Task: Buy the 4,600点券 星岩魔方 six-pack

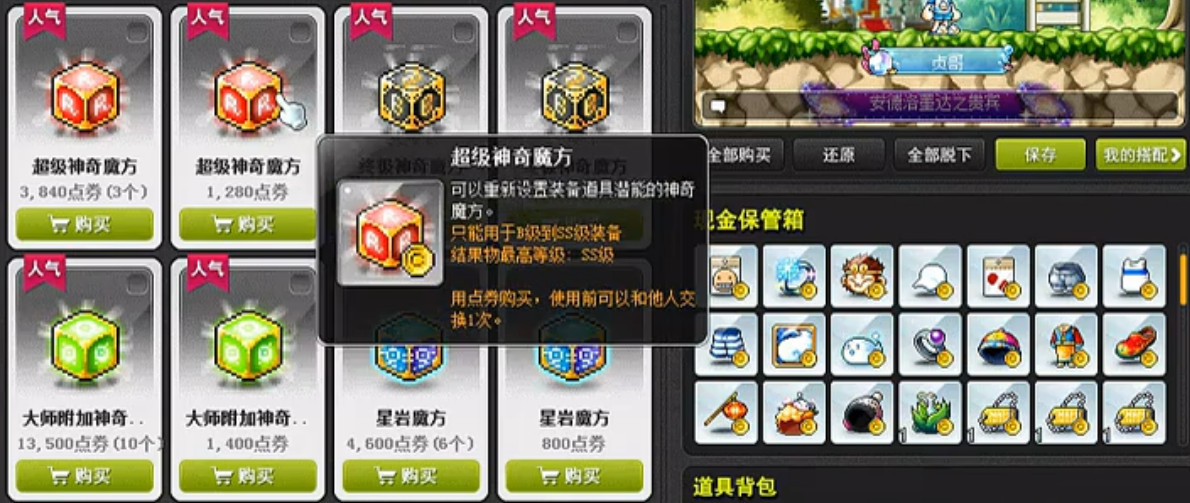Action: click(411, 476)
